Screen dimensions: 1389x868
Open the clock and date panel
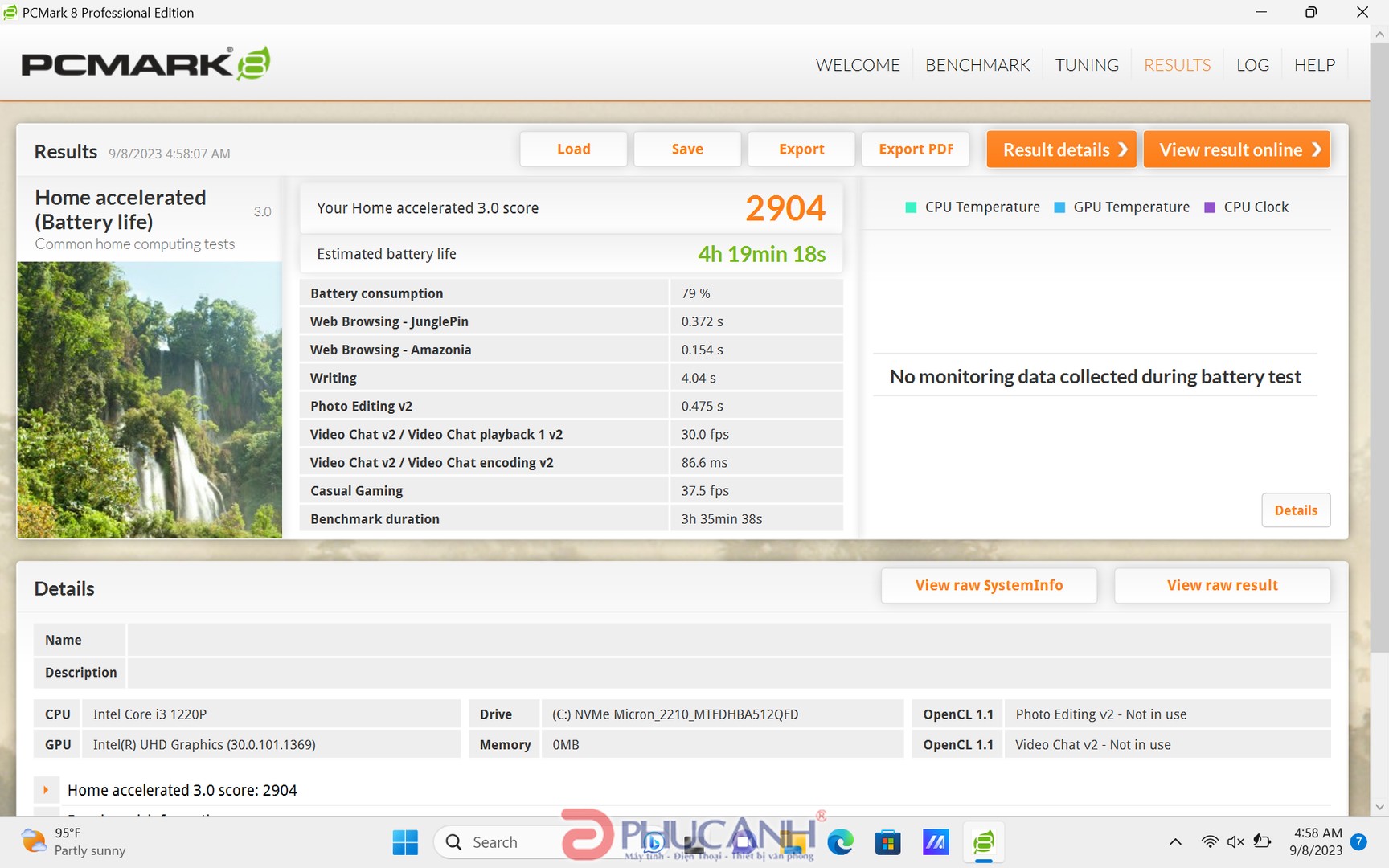[1317, 842]
